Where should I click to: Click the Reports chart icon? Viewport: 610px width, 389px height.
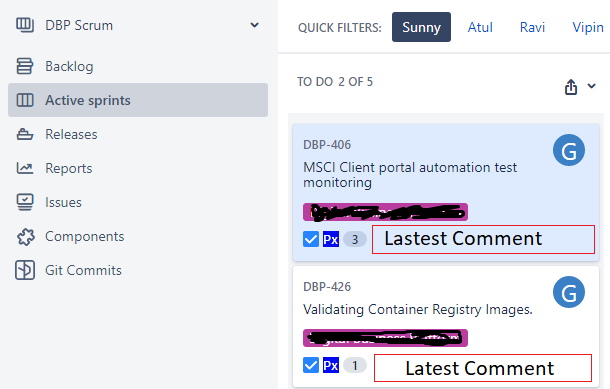click(25, 168)
